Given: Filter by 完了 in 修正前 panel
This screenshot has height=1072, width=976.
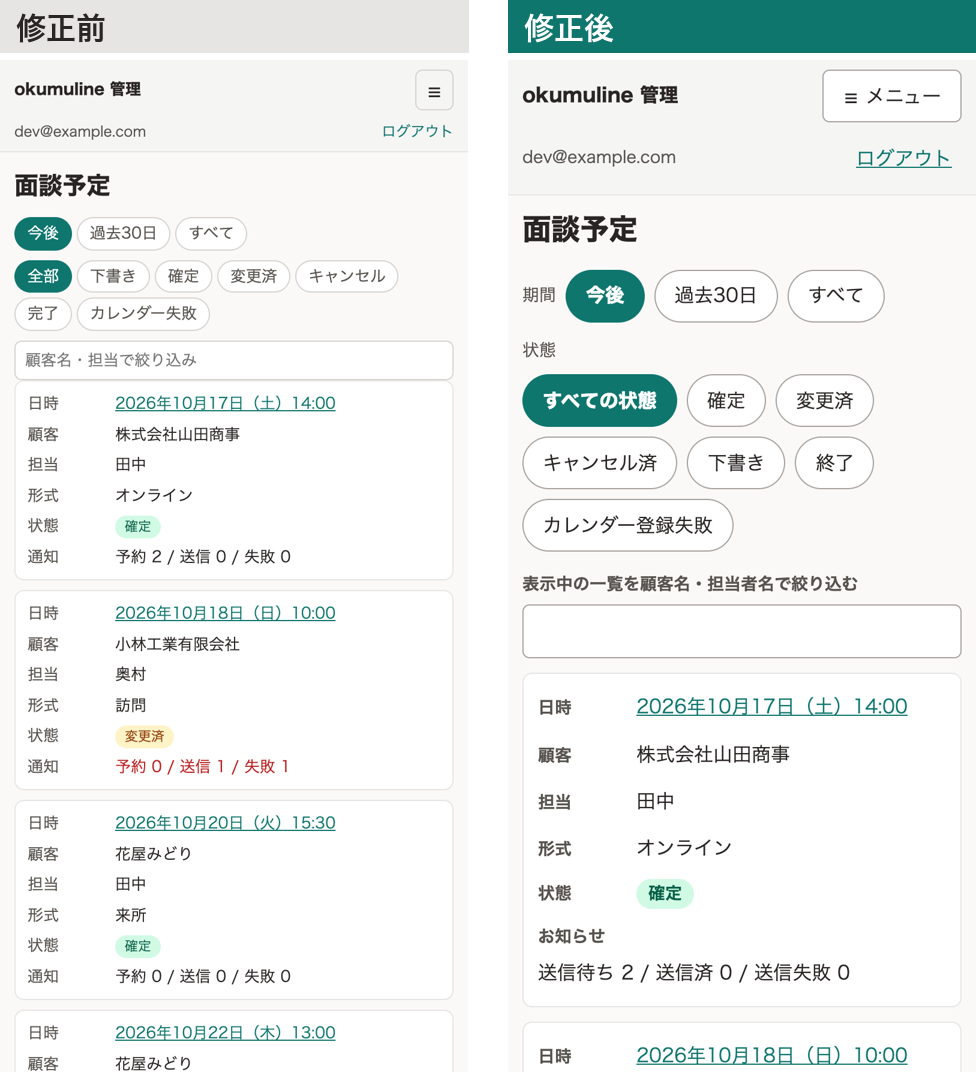Looking at the screenshot, I should (43, 314).
